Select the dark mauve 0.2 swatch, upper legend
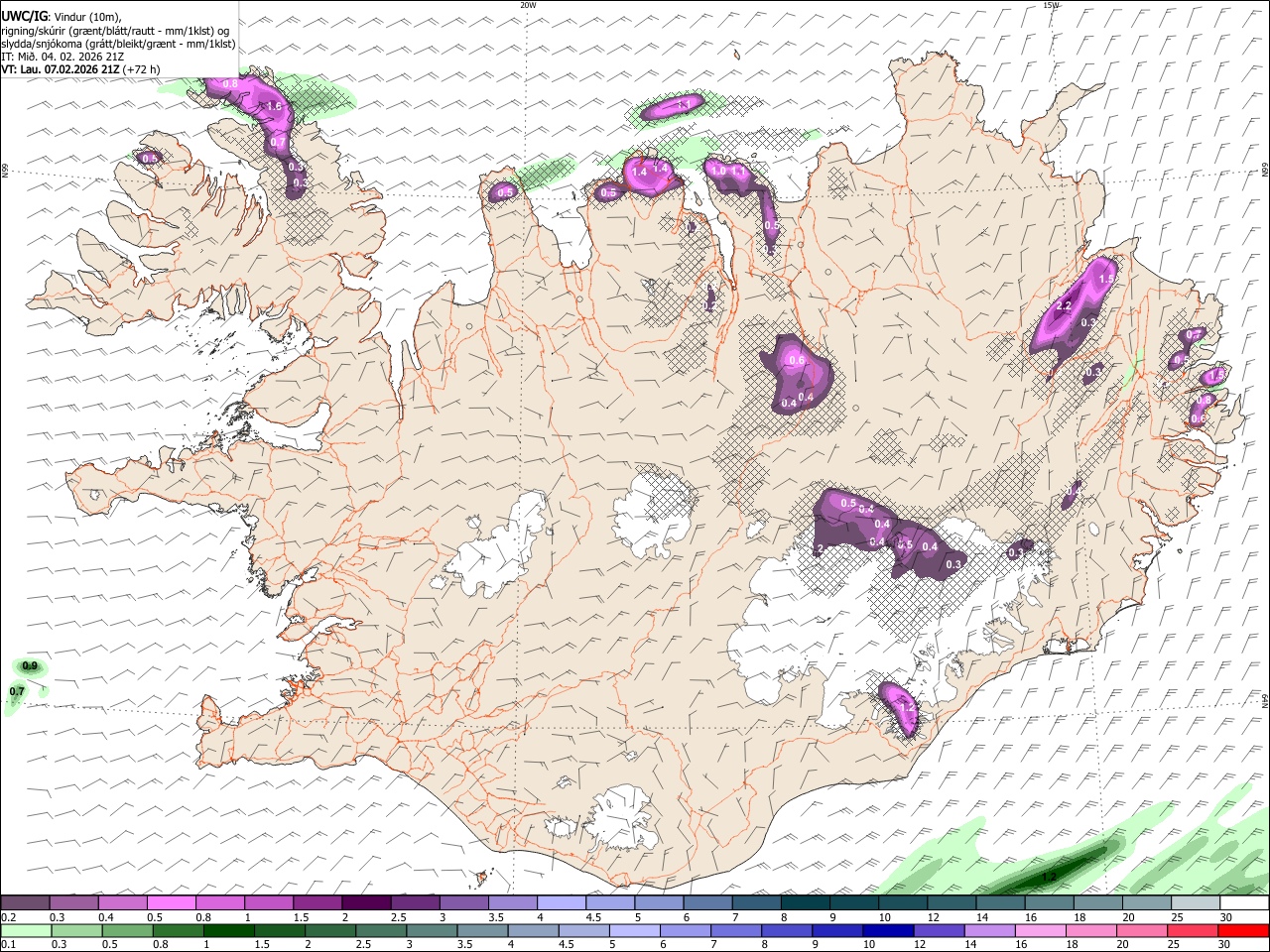1270x952 pixels. point(25,903)
